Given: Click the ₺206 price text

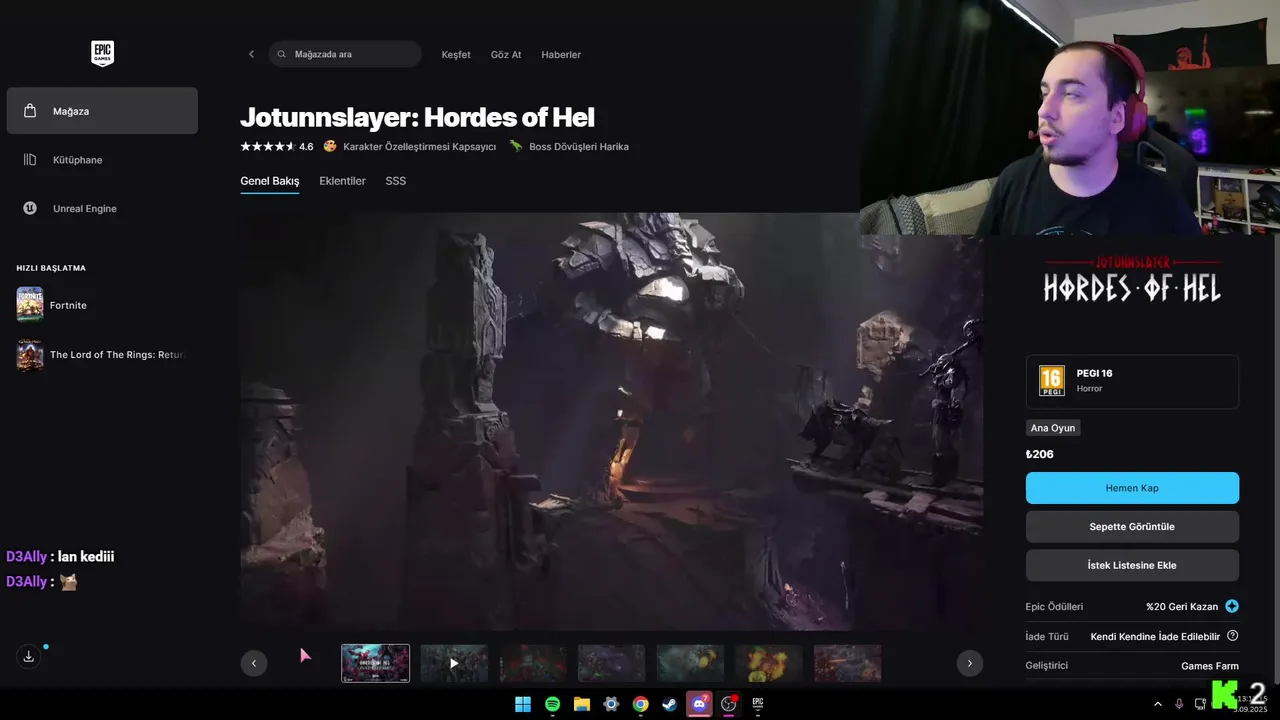Looking at the screenshot, I should pyautogui.click(x=1040, y=454).
